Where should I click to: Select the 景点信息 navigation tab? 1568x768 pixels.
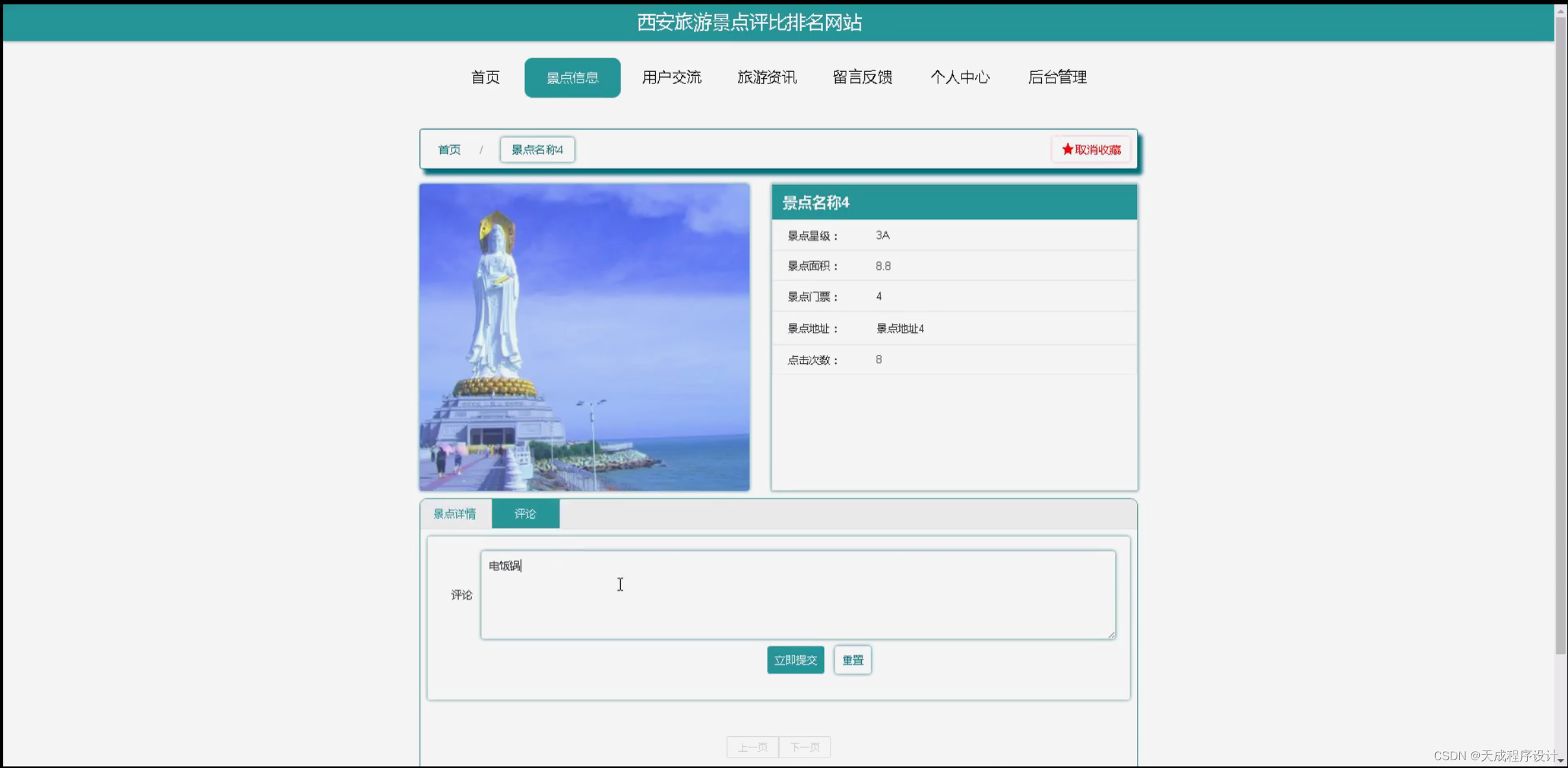(572, 77)
